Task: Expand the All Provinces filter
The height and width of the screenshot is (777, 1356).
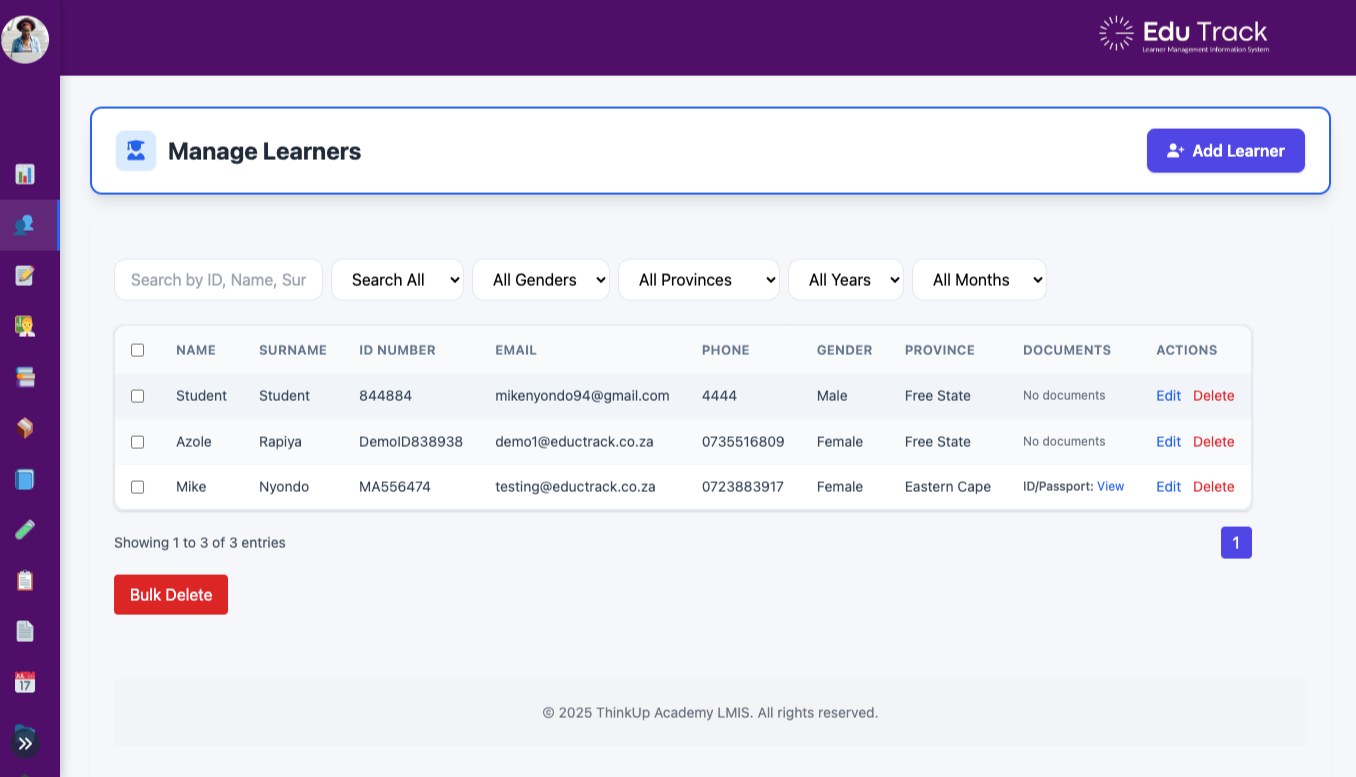Action: [x=698, y=280]
